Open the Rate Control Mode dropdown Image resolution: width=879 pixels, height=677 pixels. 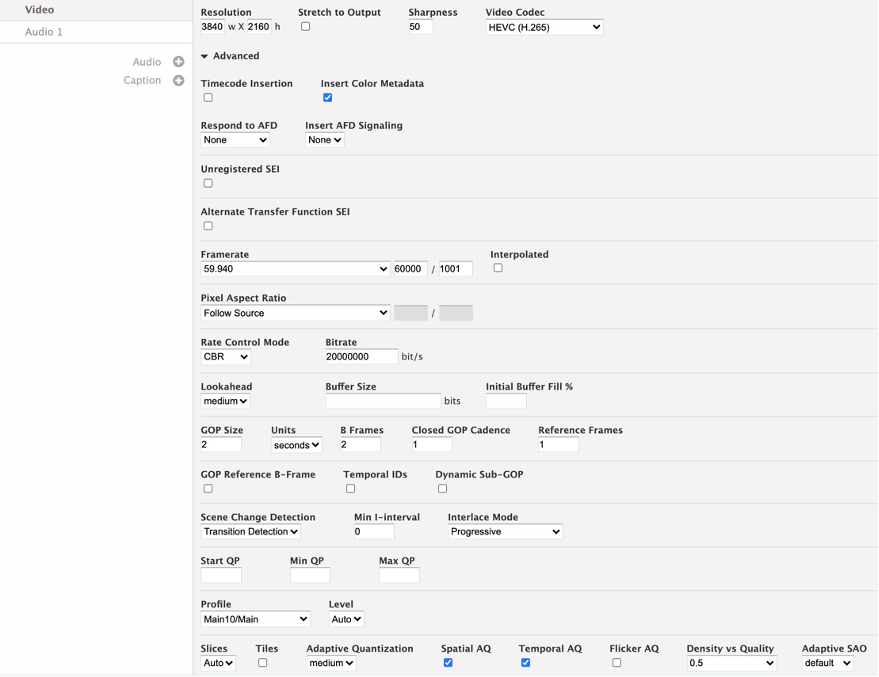click(x=225, y=357)
